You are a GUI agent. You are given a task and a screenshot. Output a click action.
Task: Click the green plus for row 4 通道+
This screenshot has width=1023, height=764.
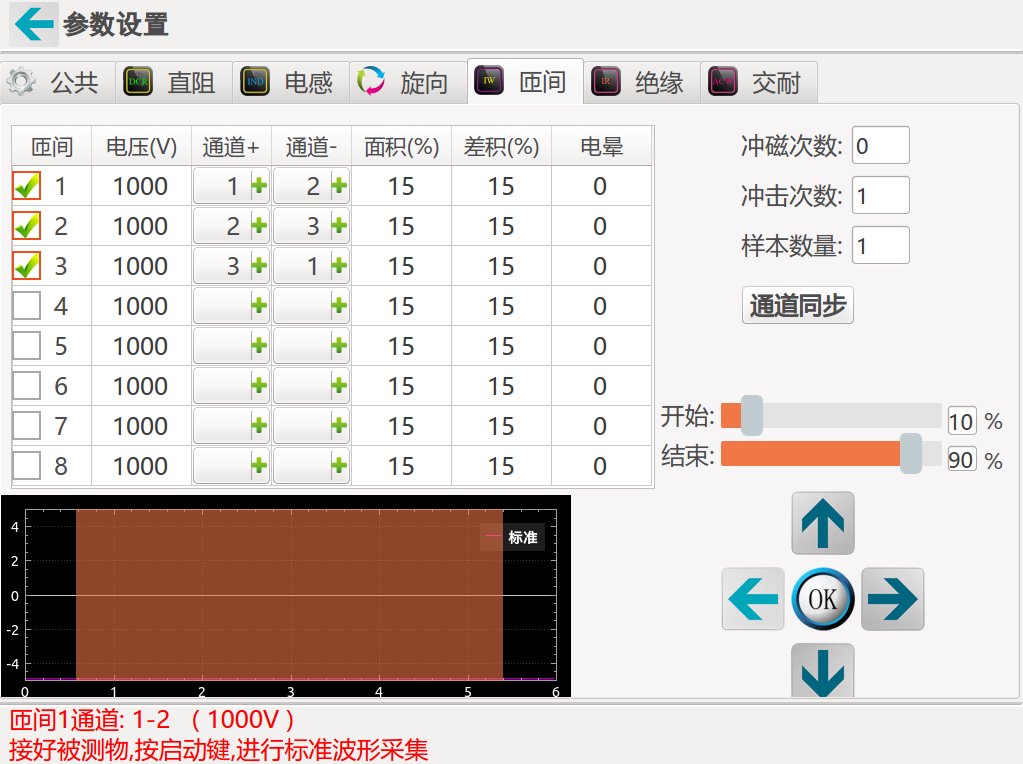[259, 306]
